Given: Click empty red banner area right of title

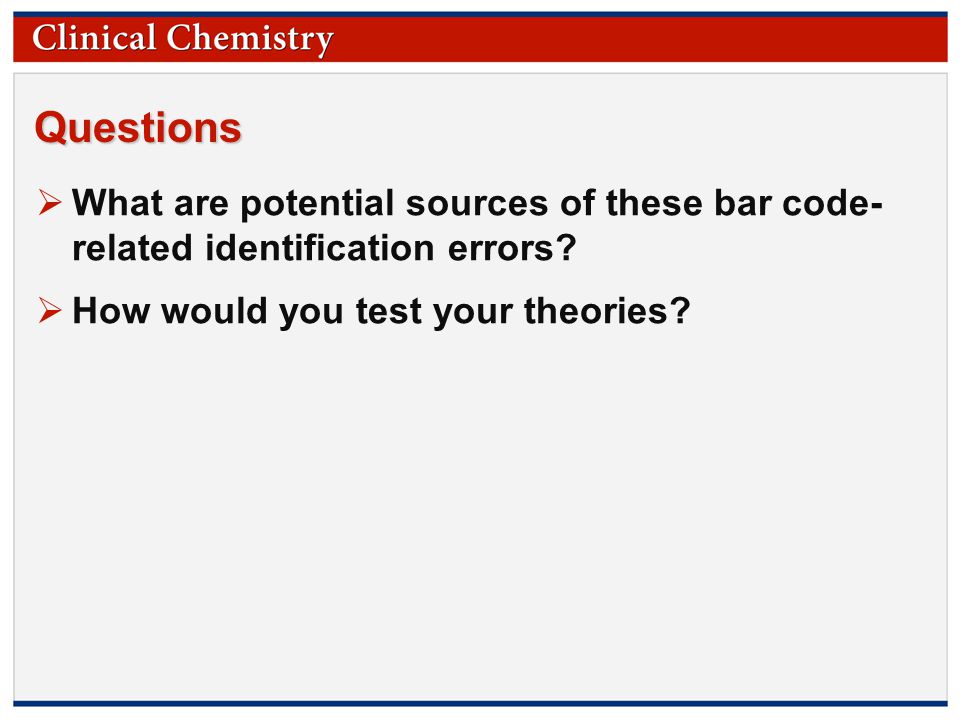Looking at the screenshot, I should 643,39.
